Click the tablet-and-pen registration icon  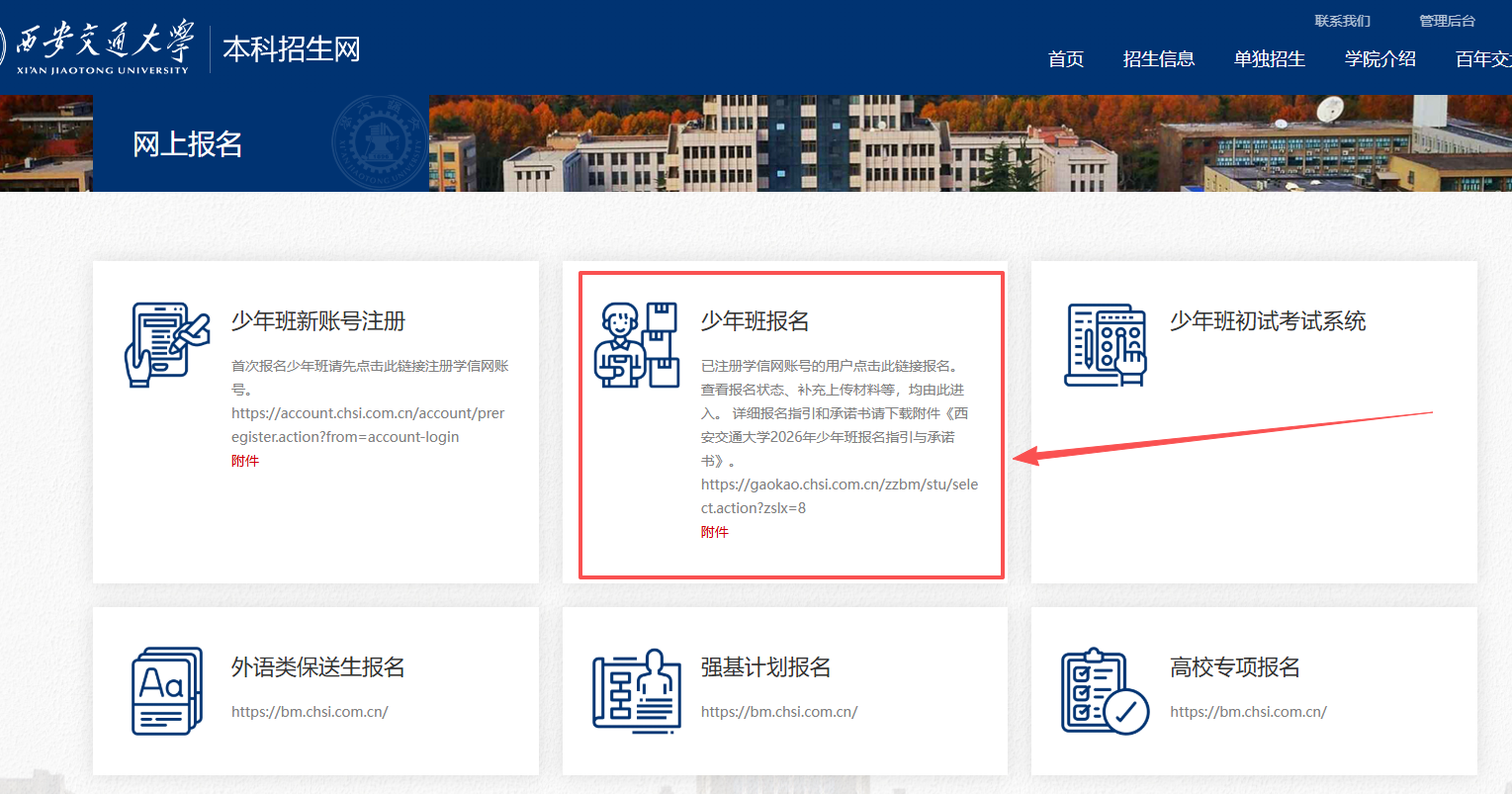click(167, 344)
